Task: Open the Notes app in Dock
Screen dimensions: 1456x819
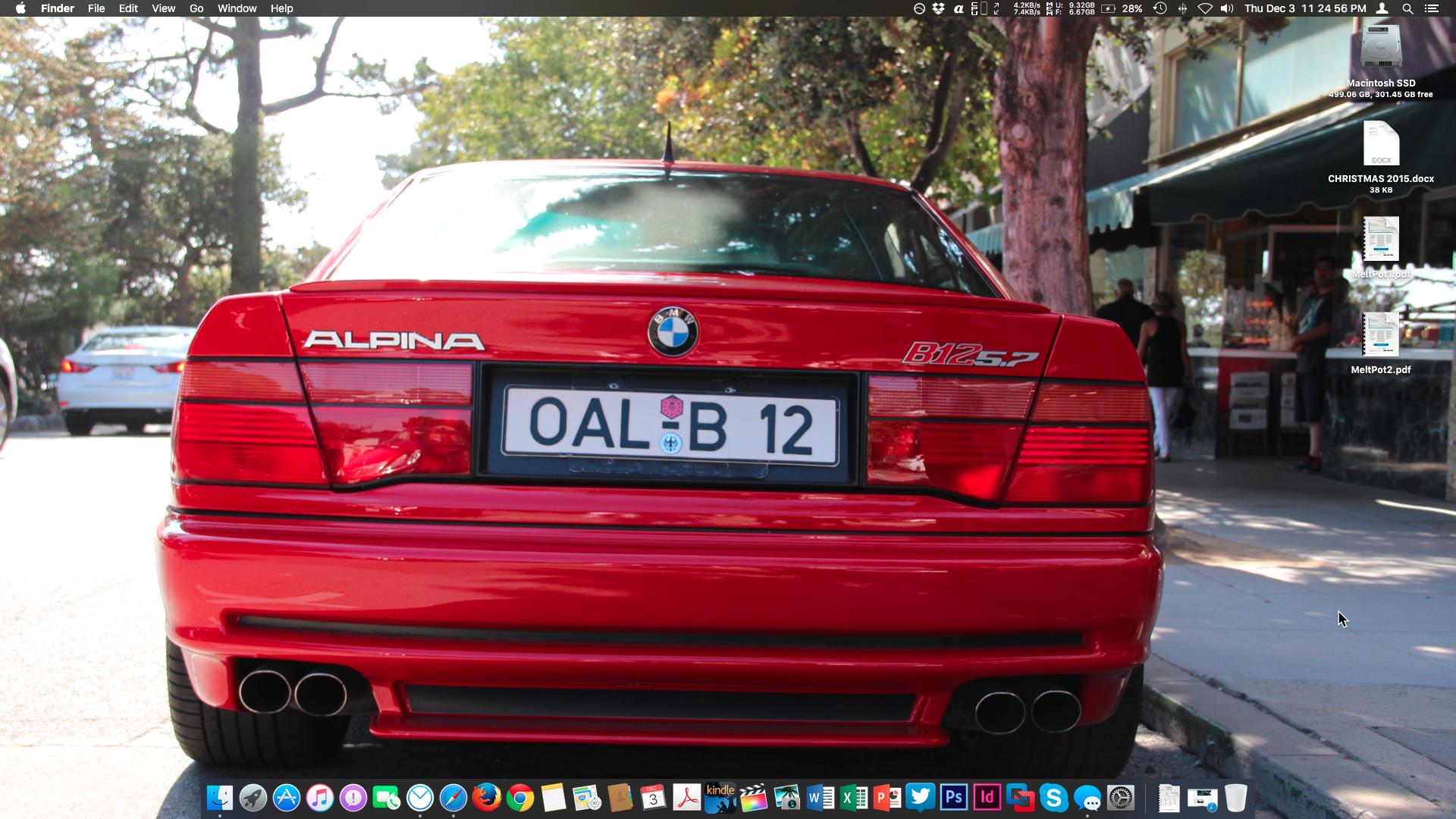Action: (554, 798)
